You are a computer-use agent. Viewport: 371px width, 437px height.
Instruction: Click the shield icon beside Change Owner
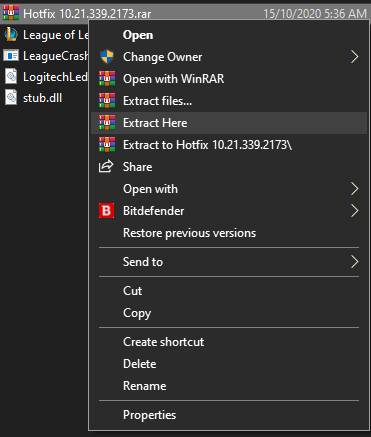[x=107, y=57]
